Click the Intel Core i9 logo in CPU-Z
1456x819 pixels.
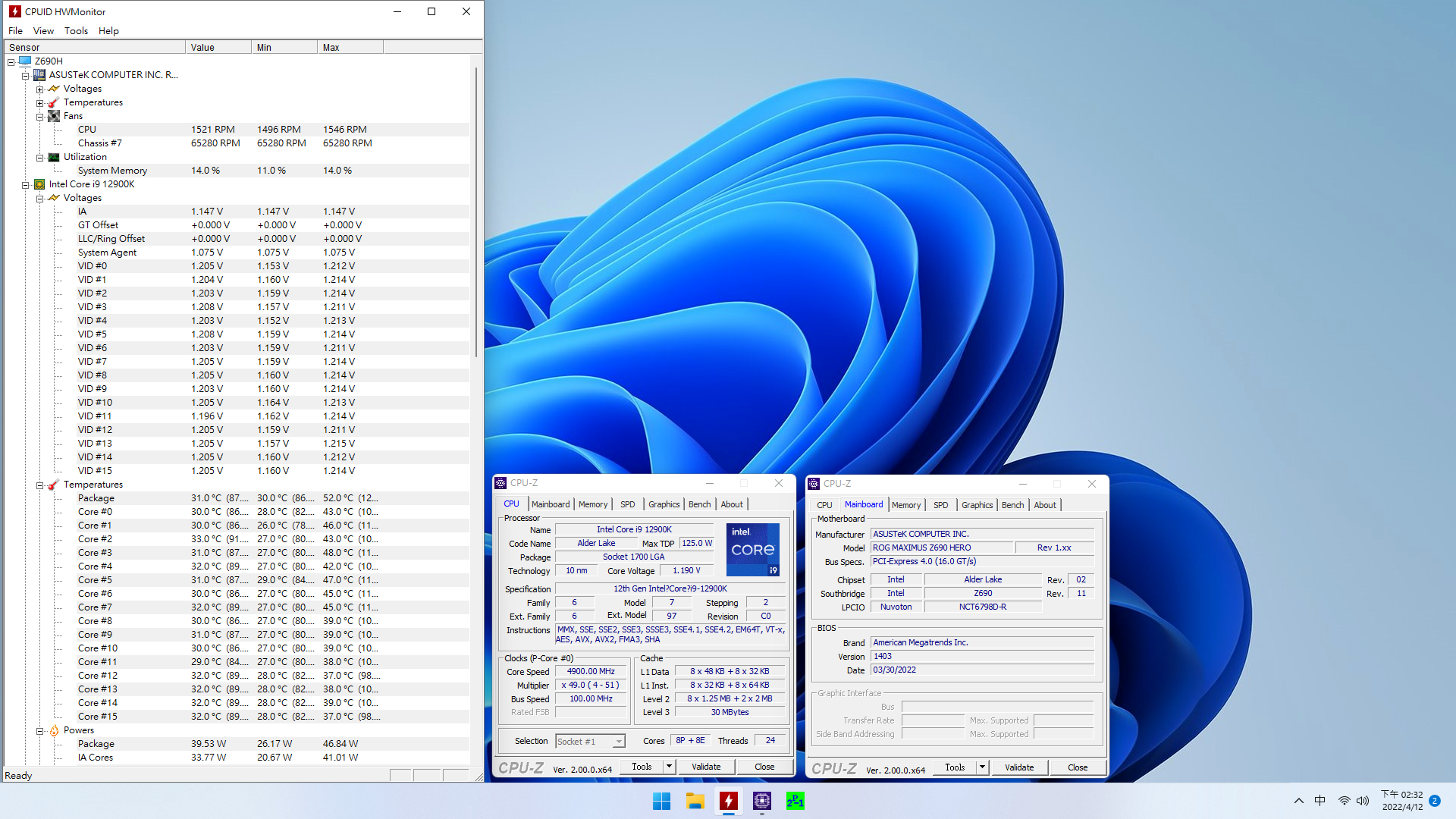(752, 549)
